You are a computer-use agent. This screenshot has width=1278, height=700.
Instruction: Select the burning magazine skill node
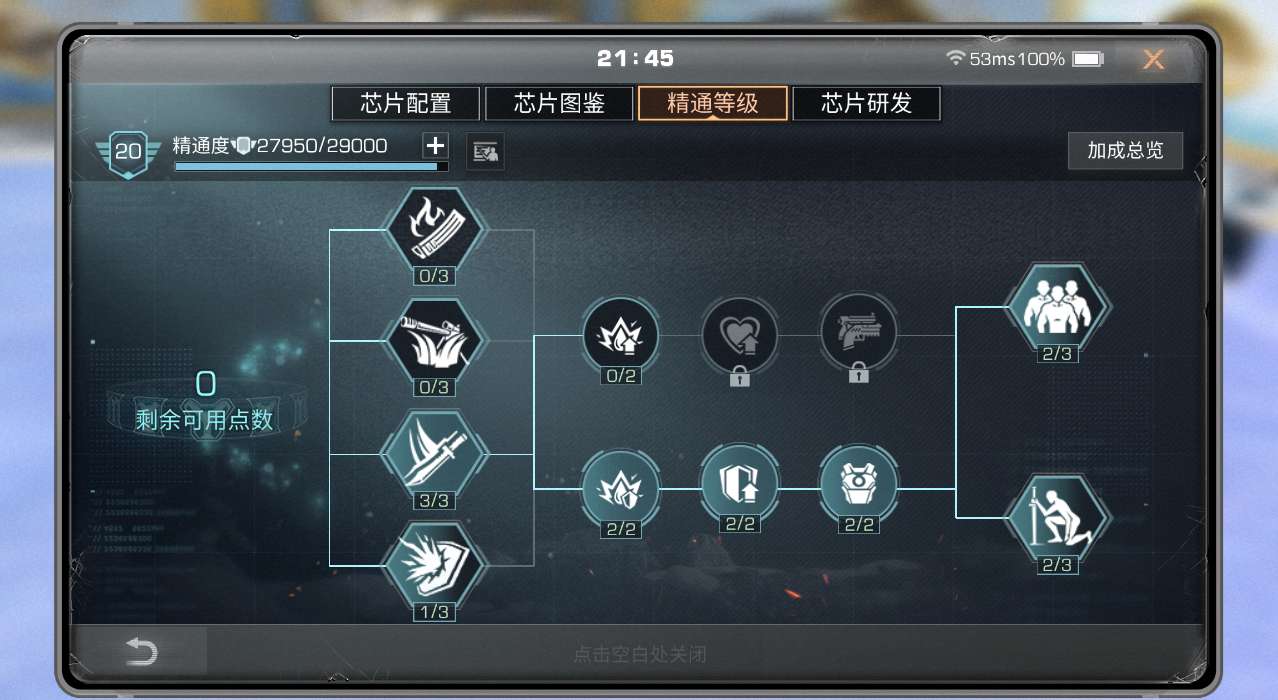tap(433, 230)
